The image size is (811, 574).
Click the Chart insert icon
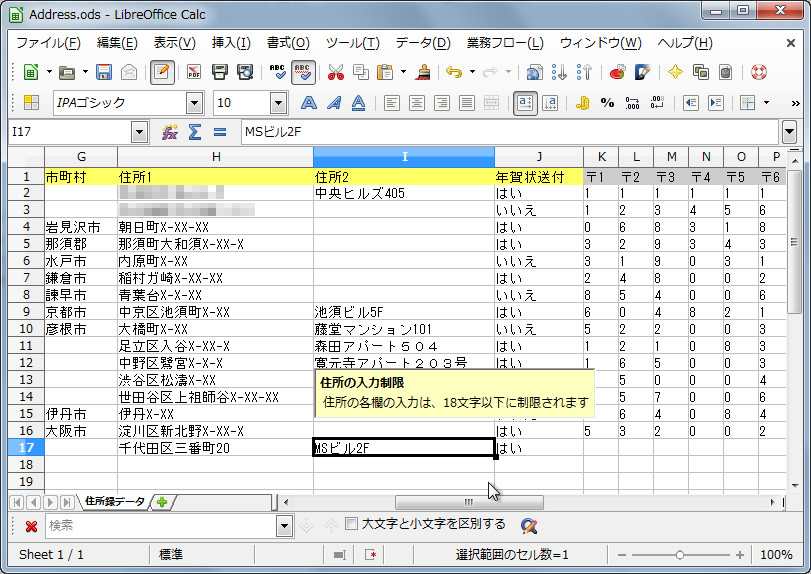[618, 72]
